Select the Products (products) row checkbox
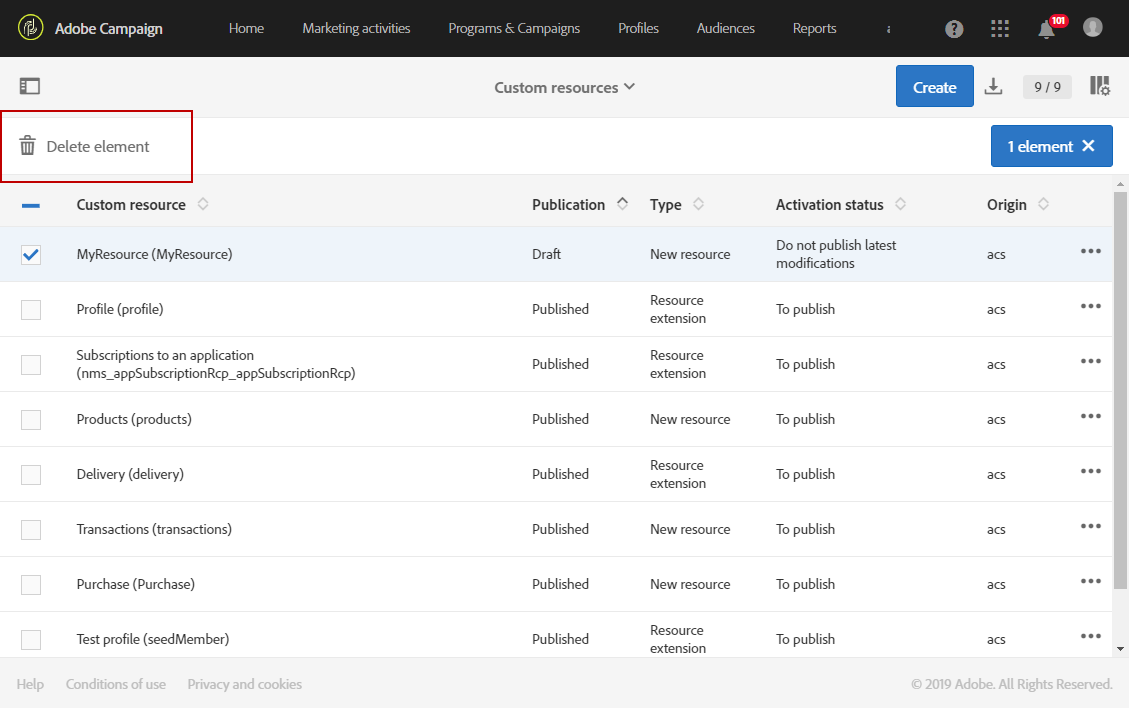Viewport: 1129px width, 708px height. point(31,420)
